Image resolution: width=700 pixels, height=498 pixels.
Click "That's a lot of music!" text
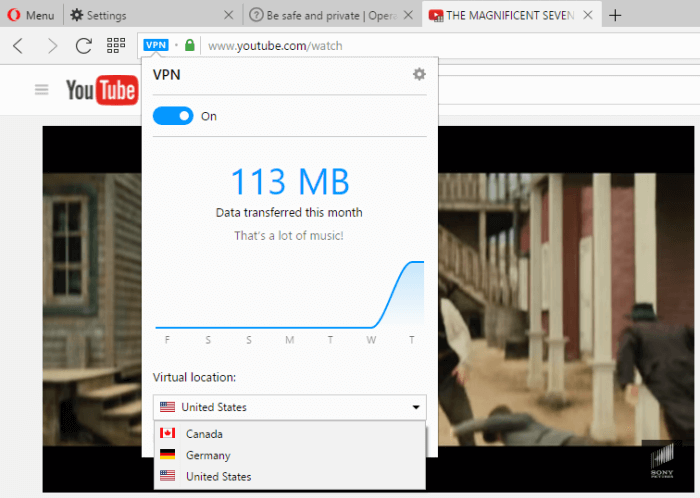289,236
